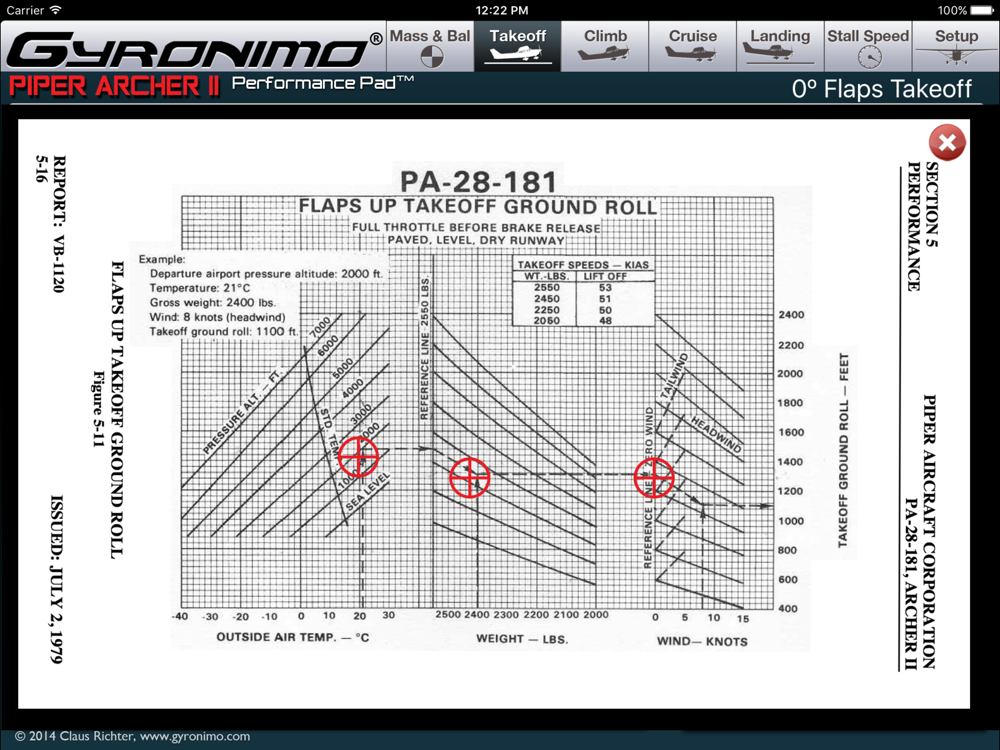Click the Gyronimo logo
This screenshot has height=750, width=1000.
[x=195, y=50]
